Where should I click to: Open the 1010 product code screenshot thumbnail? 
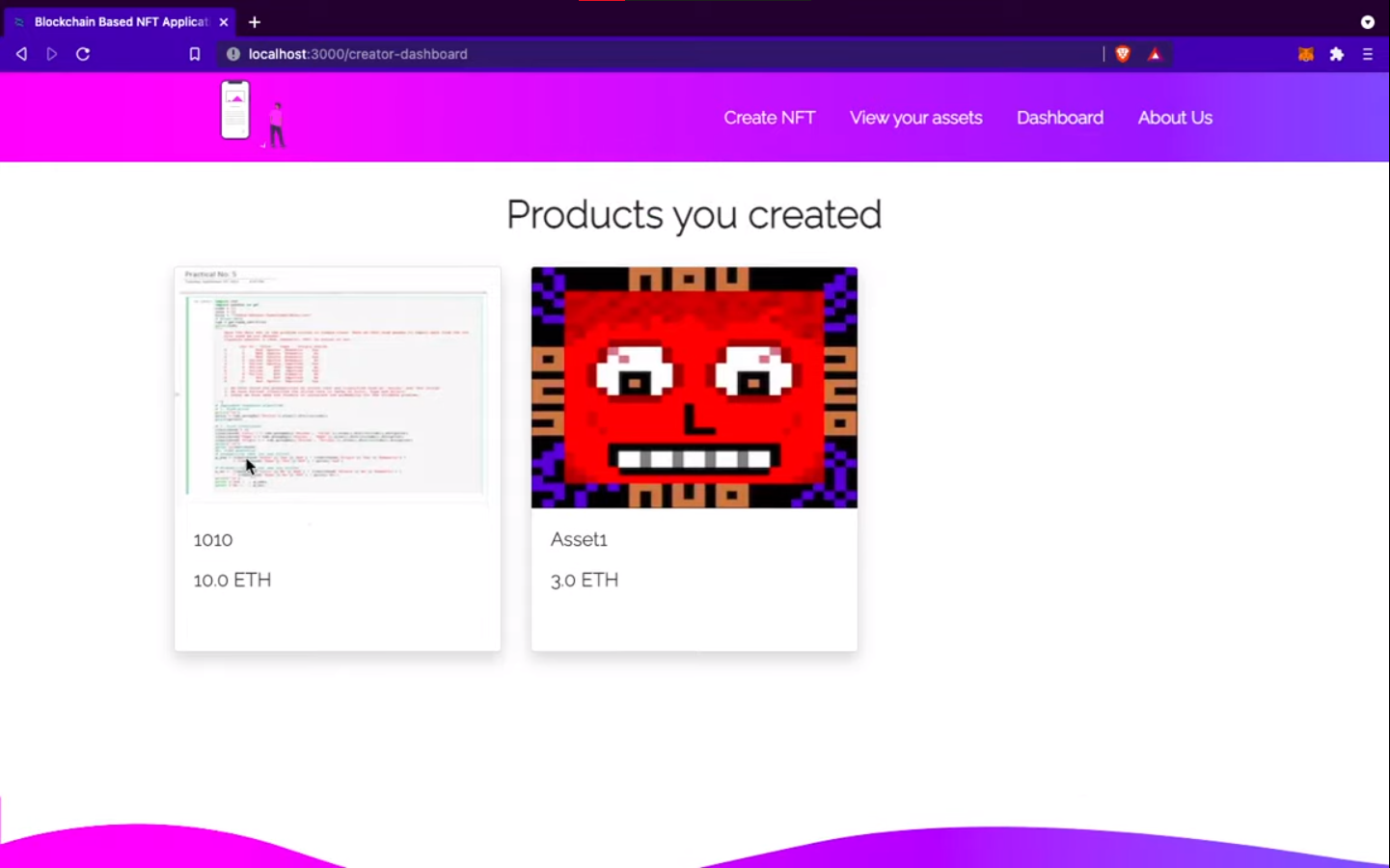pyautogui.click(x=338, y=387)
